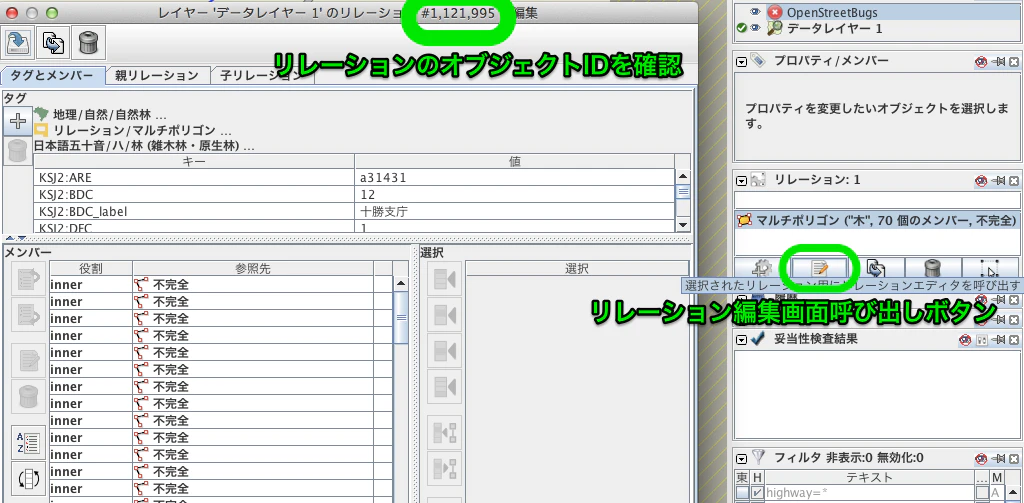This screenshot has width=1024, height=503.
Task: Select the タグとメンバー tab
Action: [x=53, y=75]
